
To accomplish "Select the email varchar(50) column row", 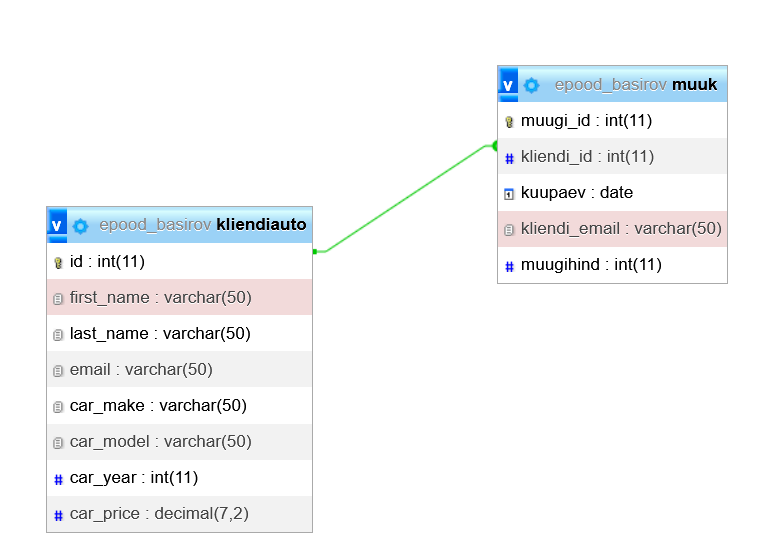I will pyautogui.click(x=141, y=370).
